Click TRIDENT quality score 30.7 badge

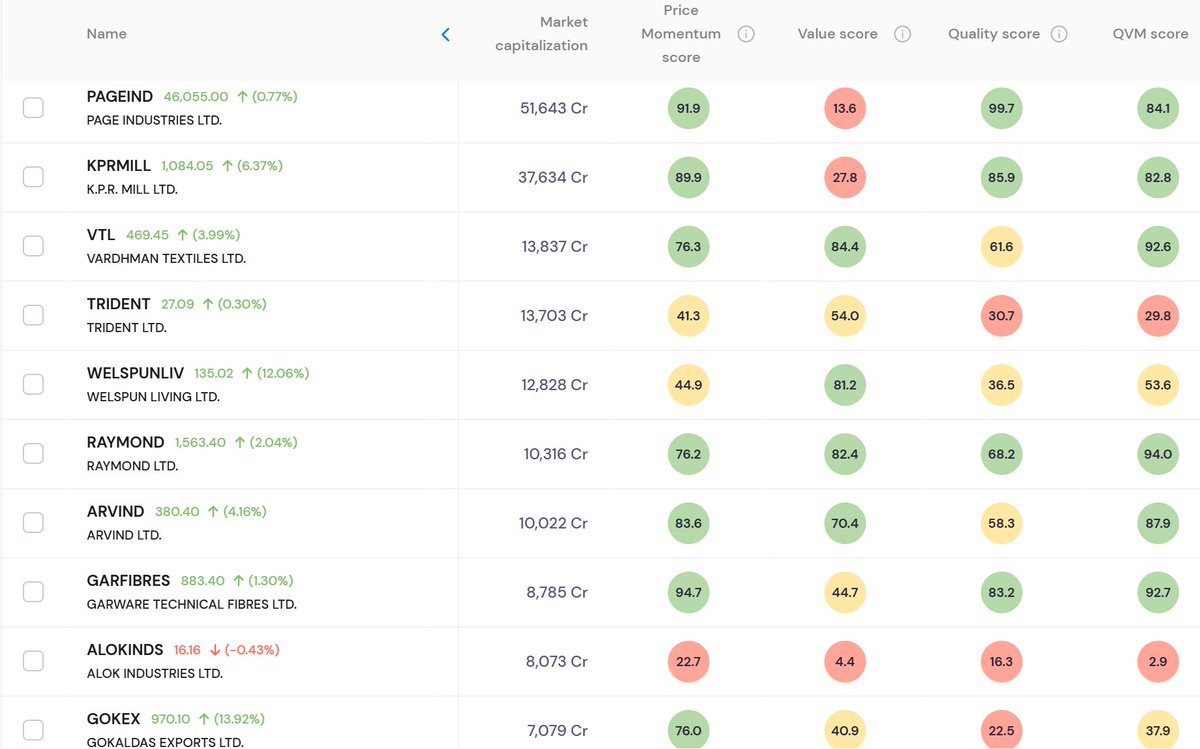tap(1001, 315)
